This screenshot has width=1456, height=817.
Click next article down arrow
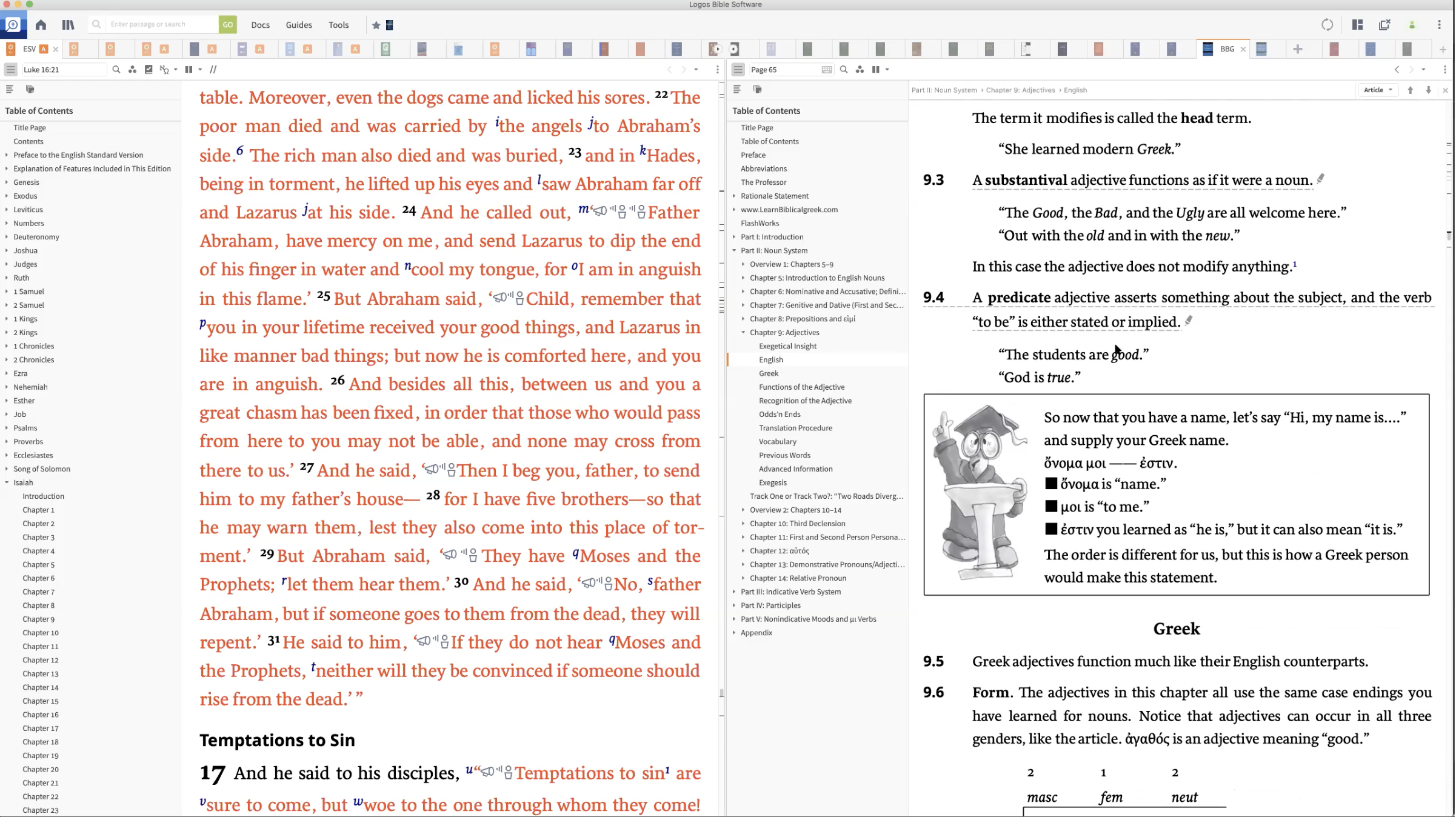point(1428,90)
